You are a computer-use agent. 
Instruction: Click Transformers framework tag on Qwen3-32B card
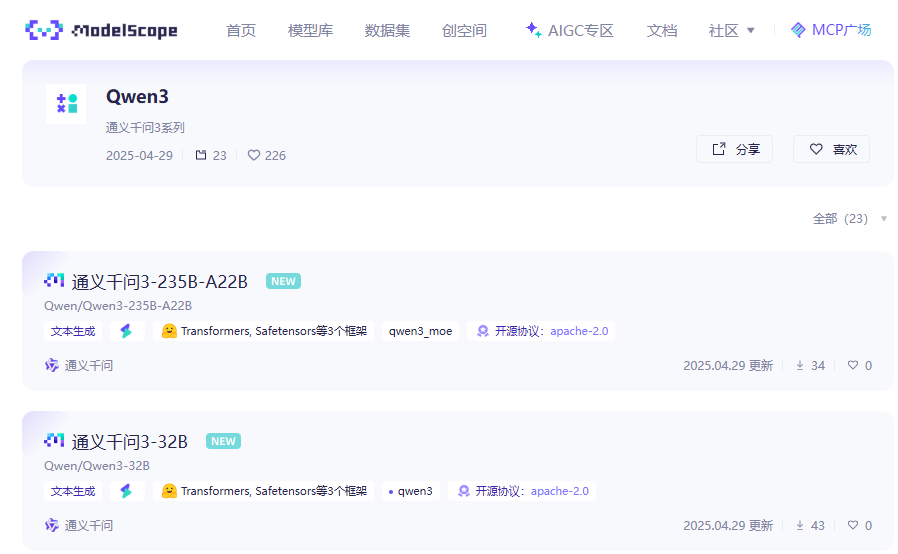263,490
